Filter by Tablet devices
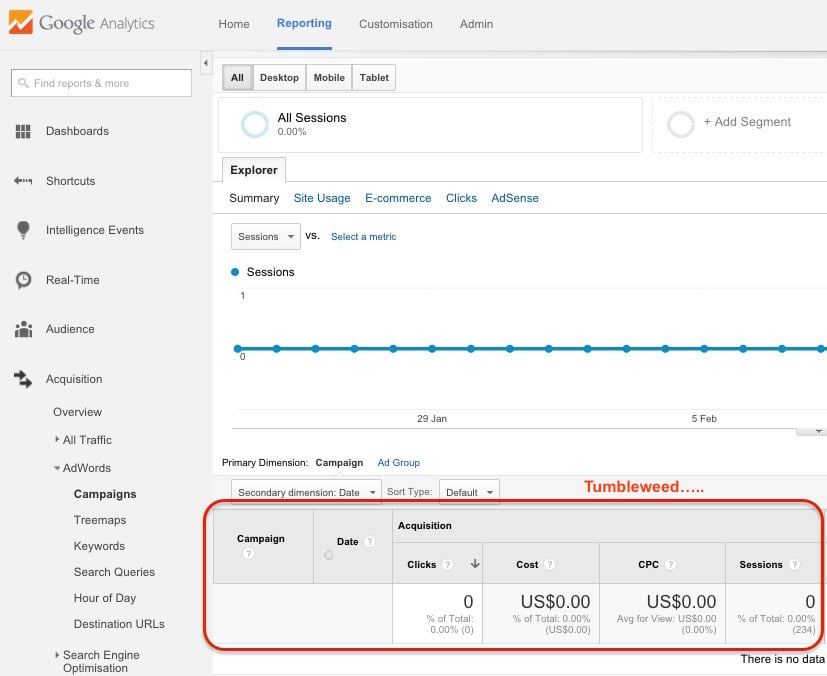The image size is (827, 676). click(374, 78)
